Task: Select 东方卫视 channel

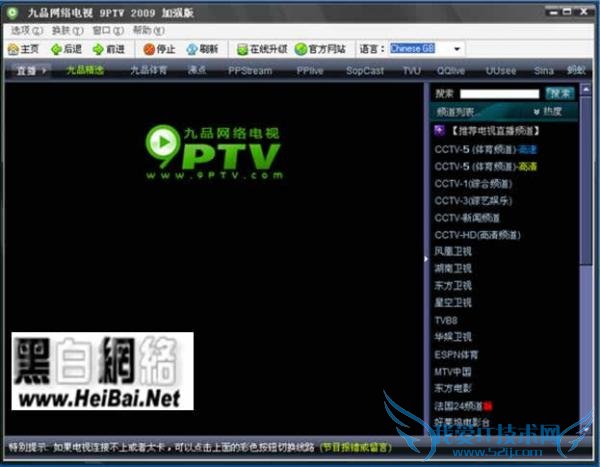Action: [453, 286]
